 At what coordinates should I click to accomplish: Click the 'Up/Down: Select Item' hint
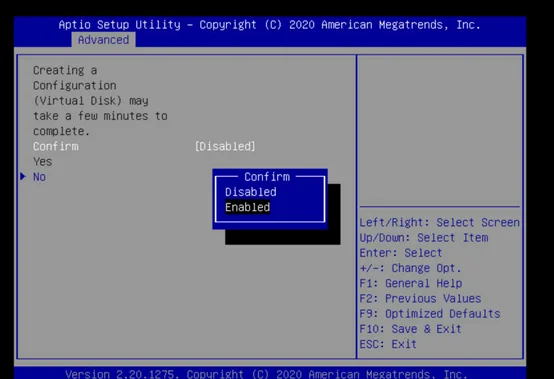(x=424, y=238)
